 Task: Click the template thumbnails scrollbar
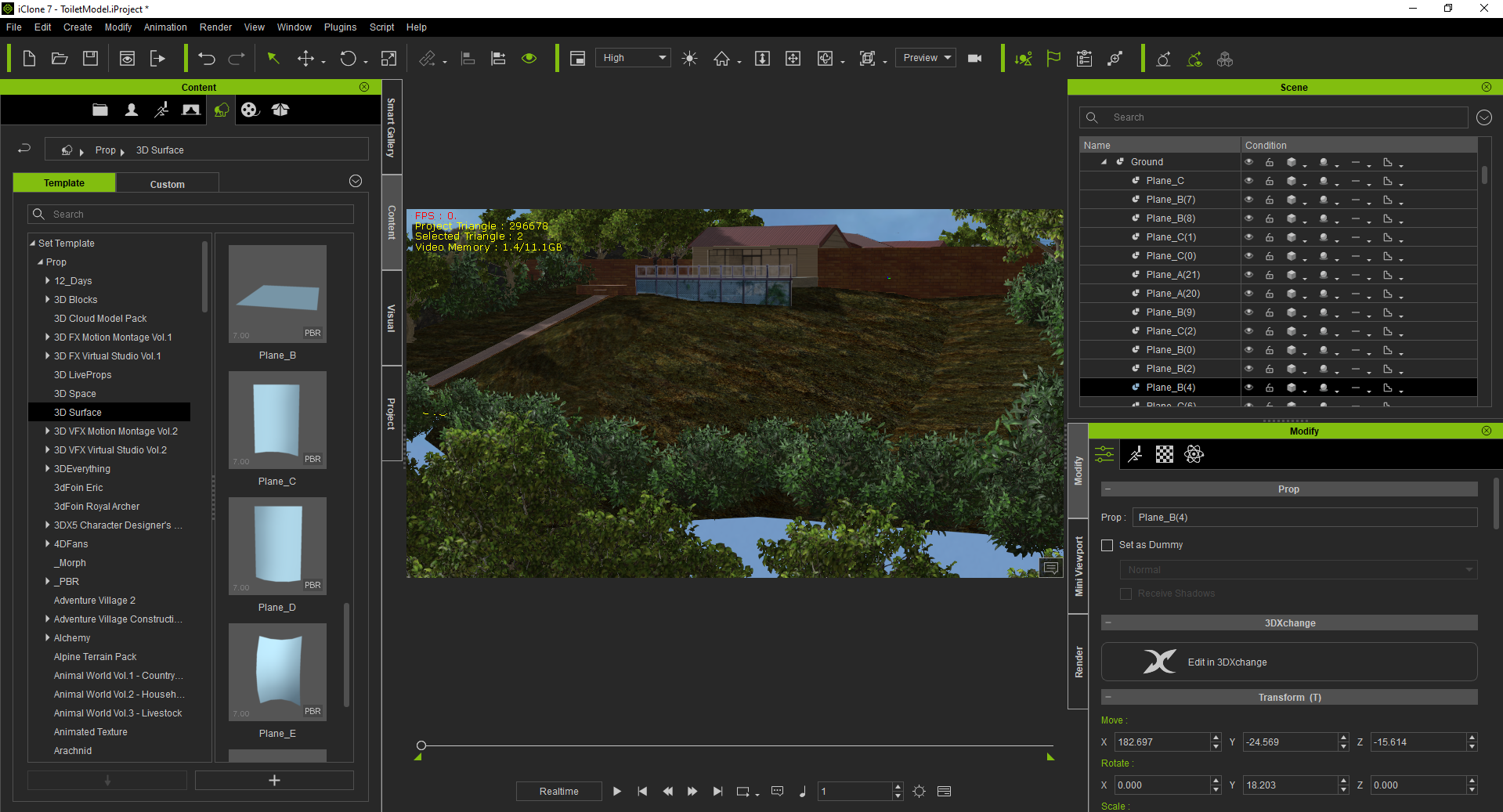[x=346, y=655]
